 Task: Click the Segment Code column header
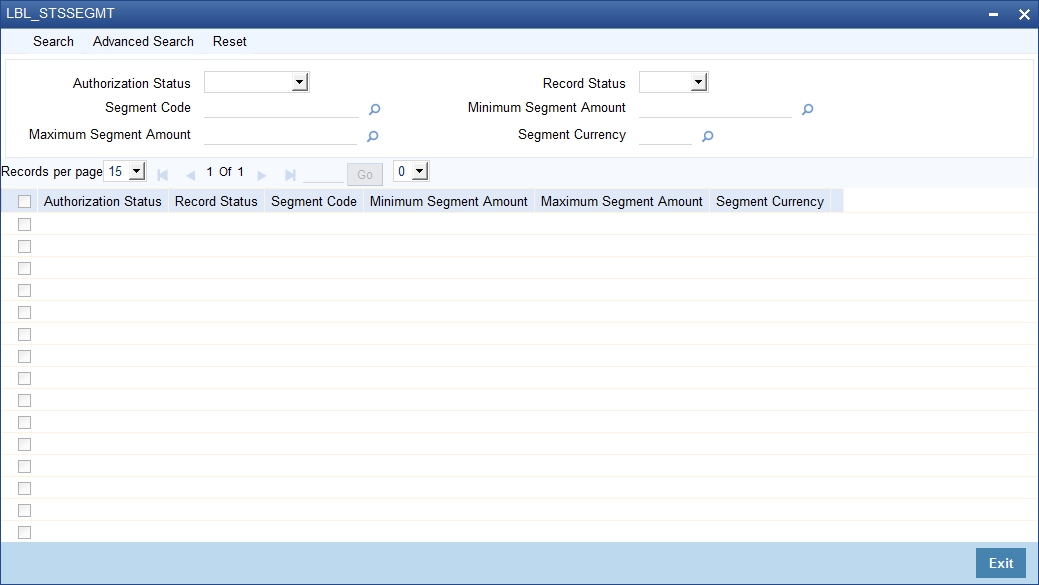313,201
